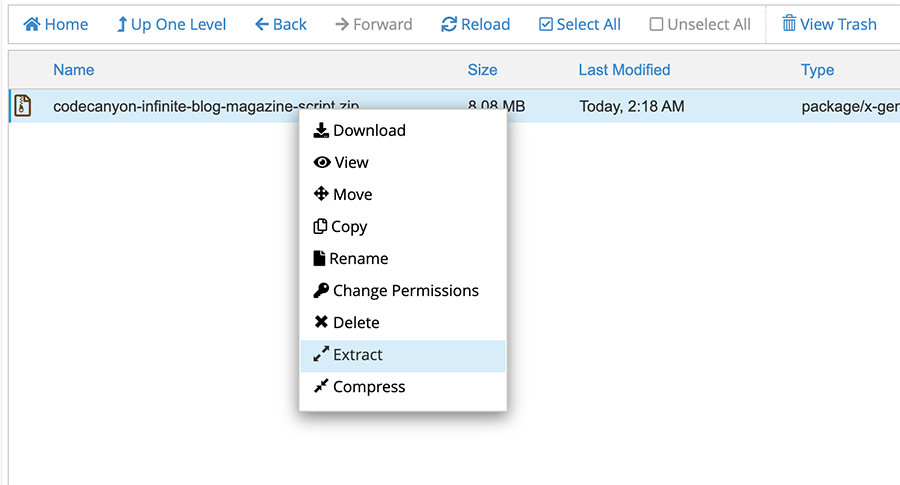The width and height of the screenshot is (900, 485).
Task: Click Unselect All checkbox button
Action: click(x=699, y=24)
